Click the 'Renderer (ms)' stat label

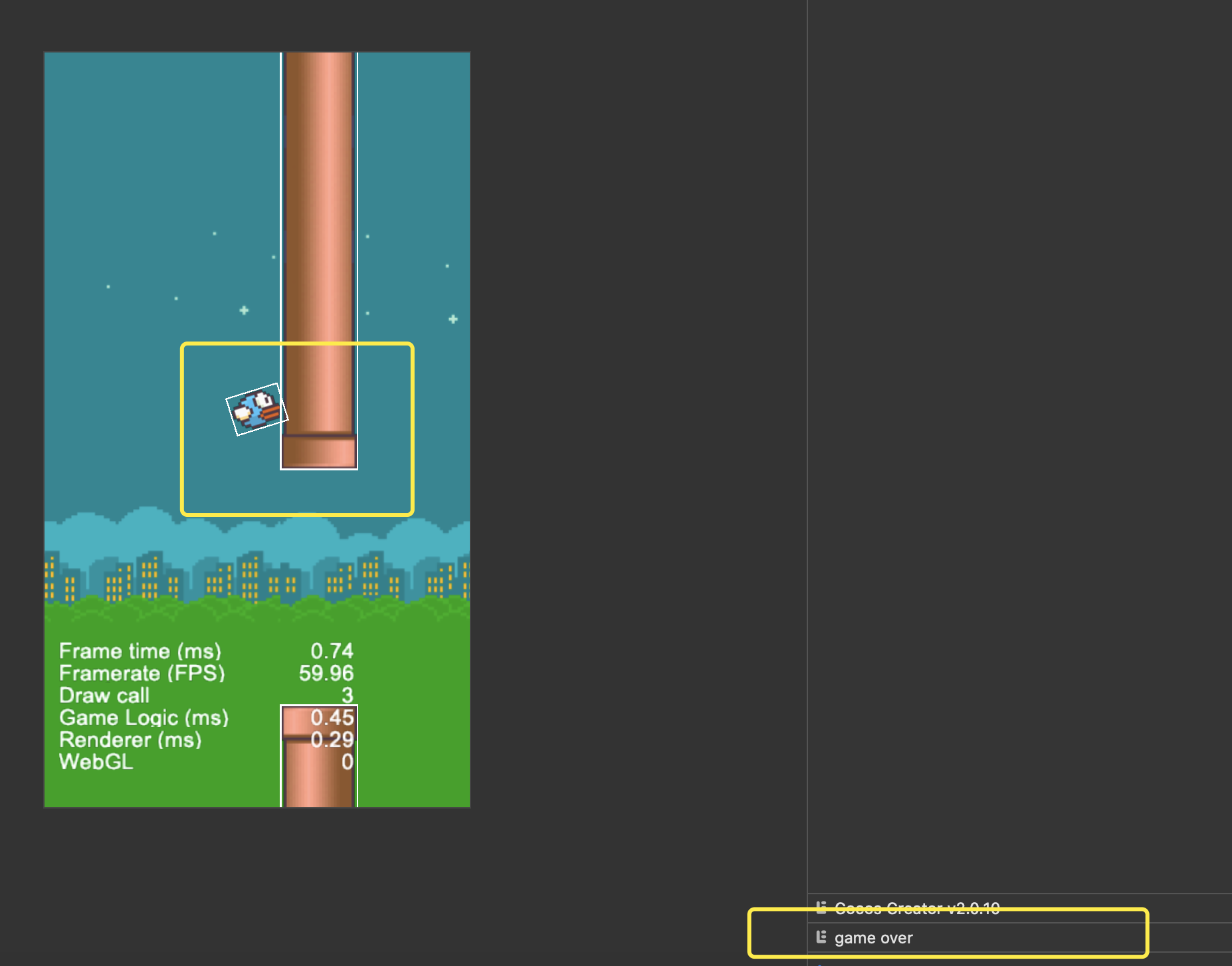coord(130,739)
